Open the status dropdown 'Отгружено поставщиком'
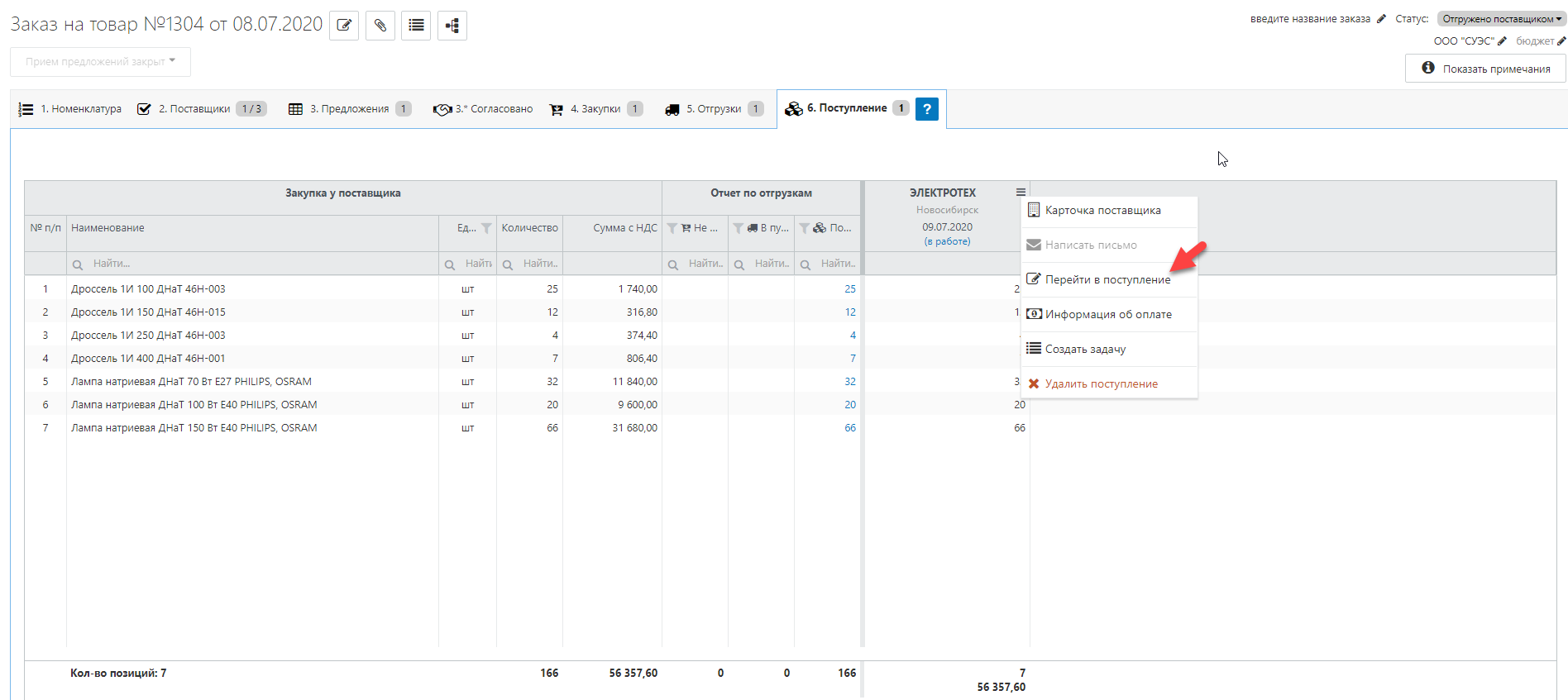This screenshot has width=1568, height=700. [x=1501, y=19]
